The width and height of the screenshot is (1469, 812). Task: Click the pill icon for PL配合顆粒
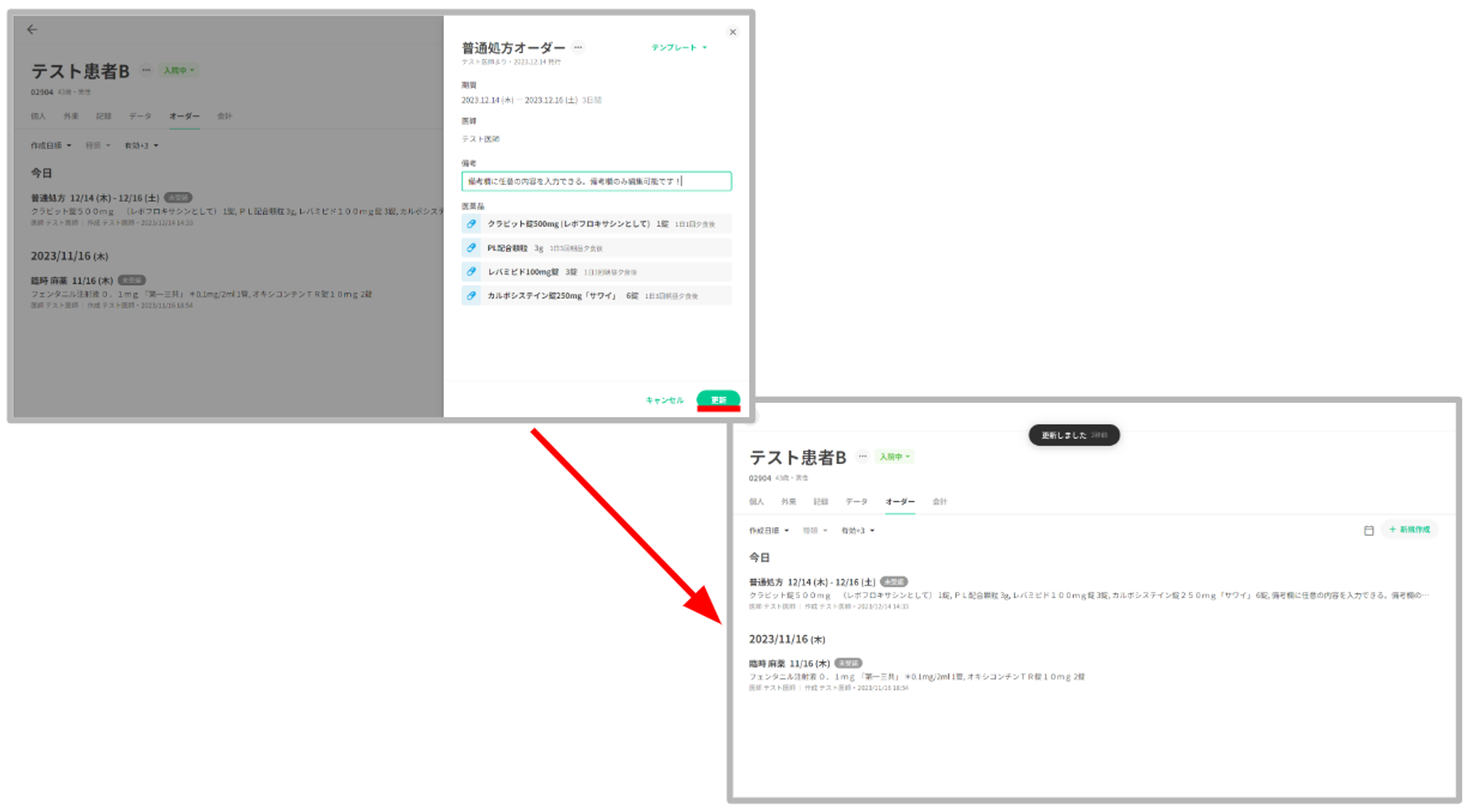472,248
